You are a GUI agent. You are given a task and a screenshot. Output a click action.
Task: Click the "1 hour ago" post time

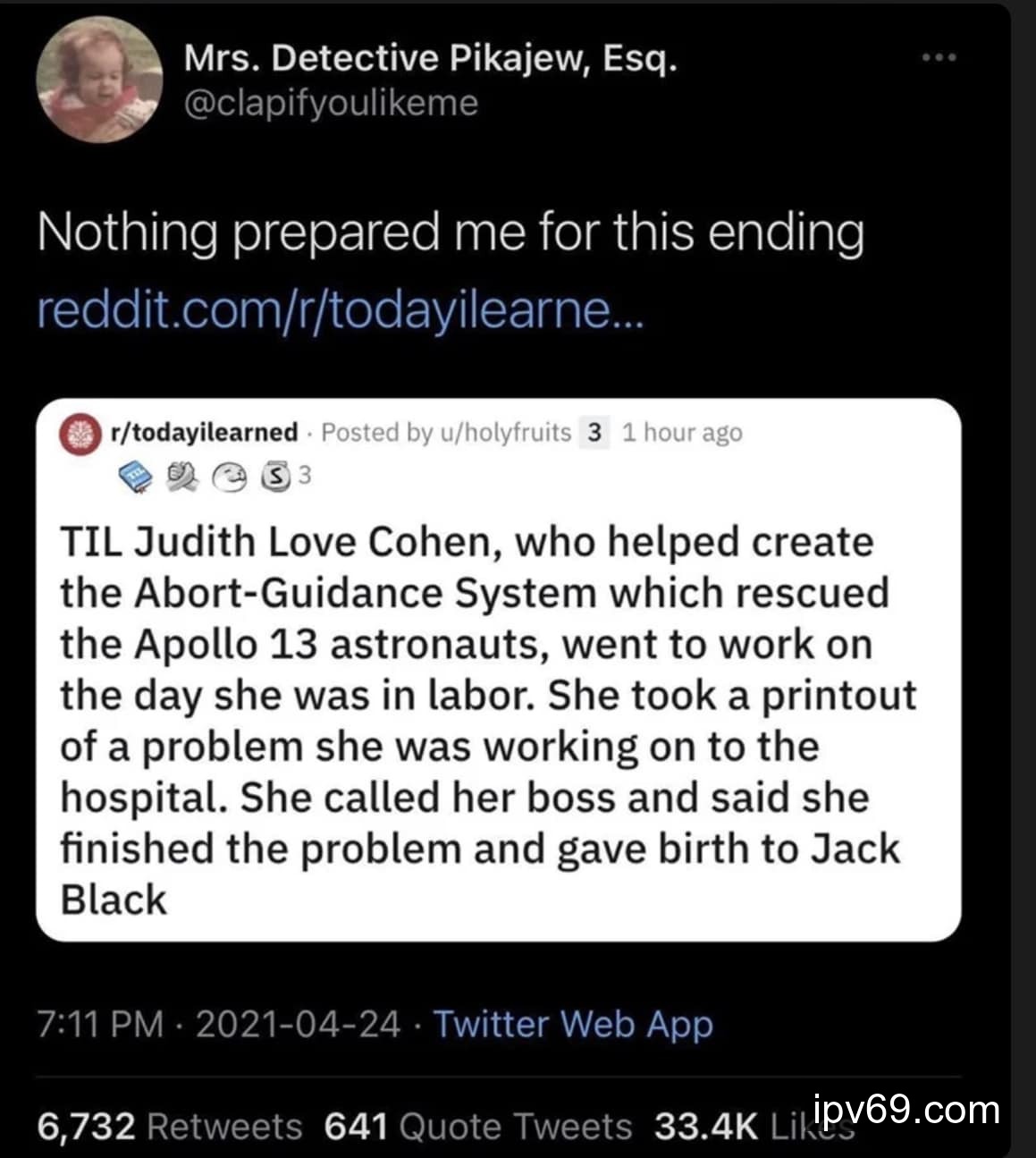682,433
